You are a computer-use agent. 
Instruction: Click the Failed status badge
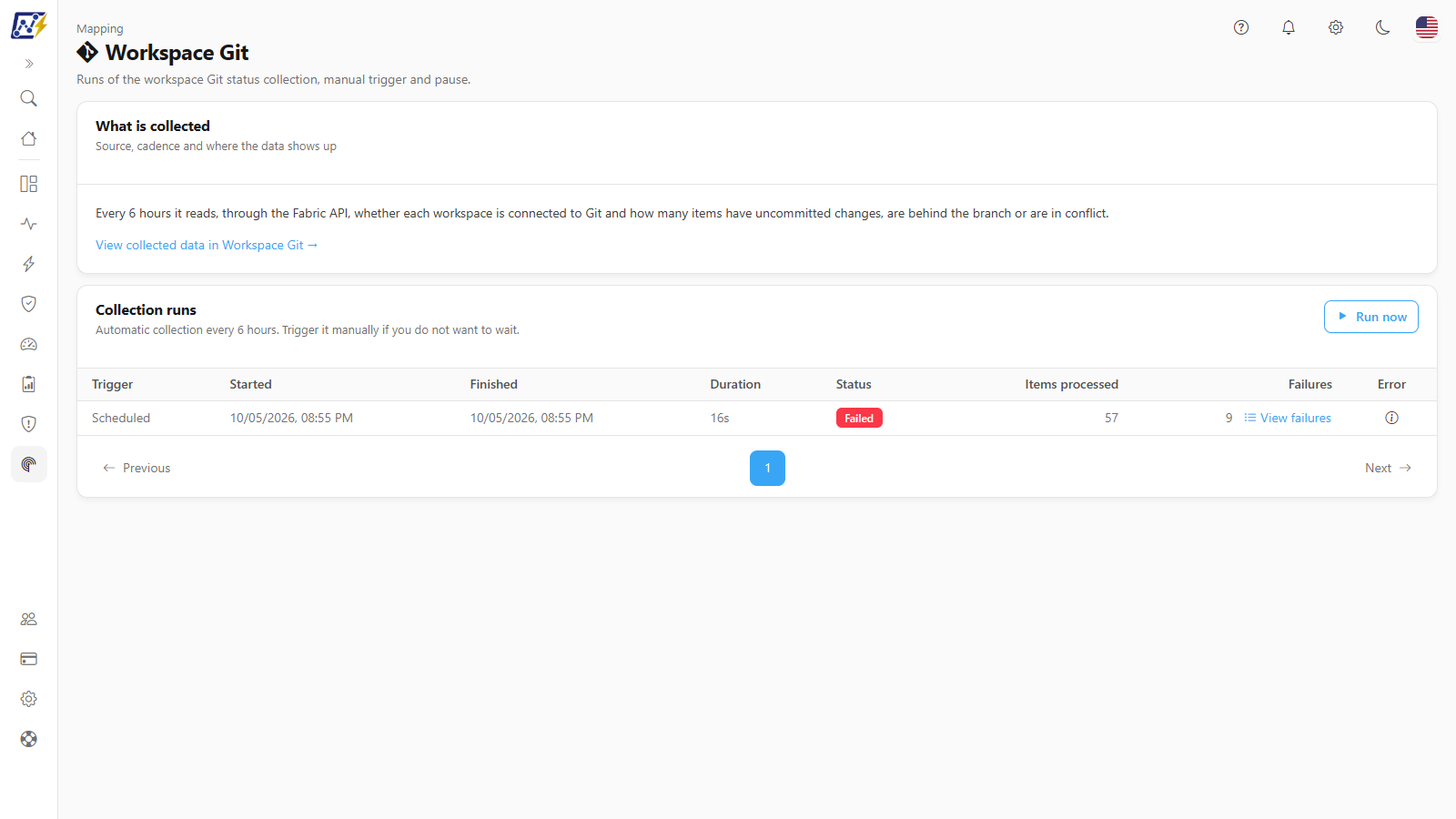859,418
